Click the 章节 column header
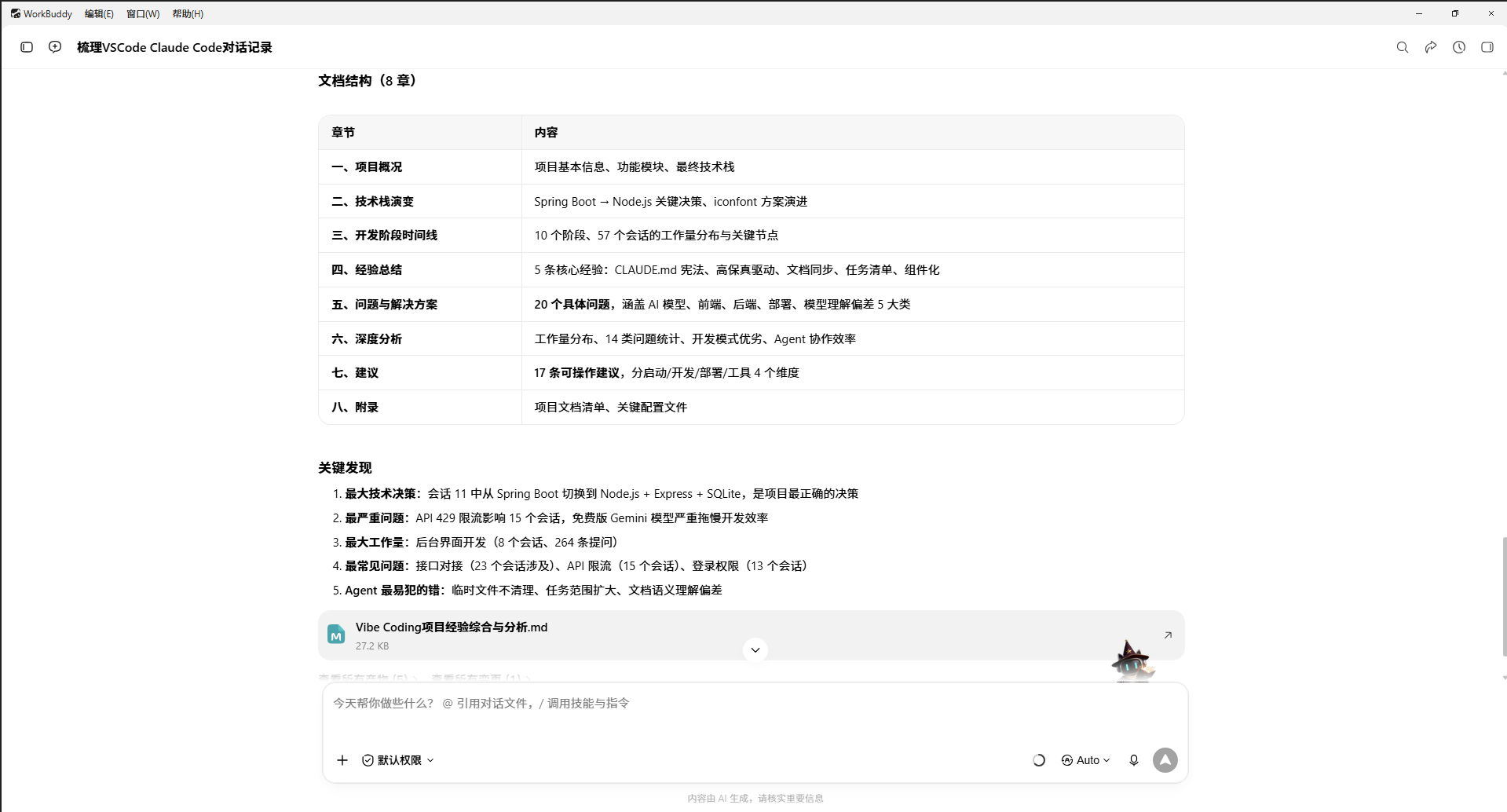The image size is (1507, 812). click(420, 133)
